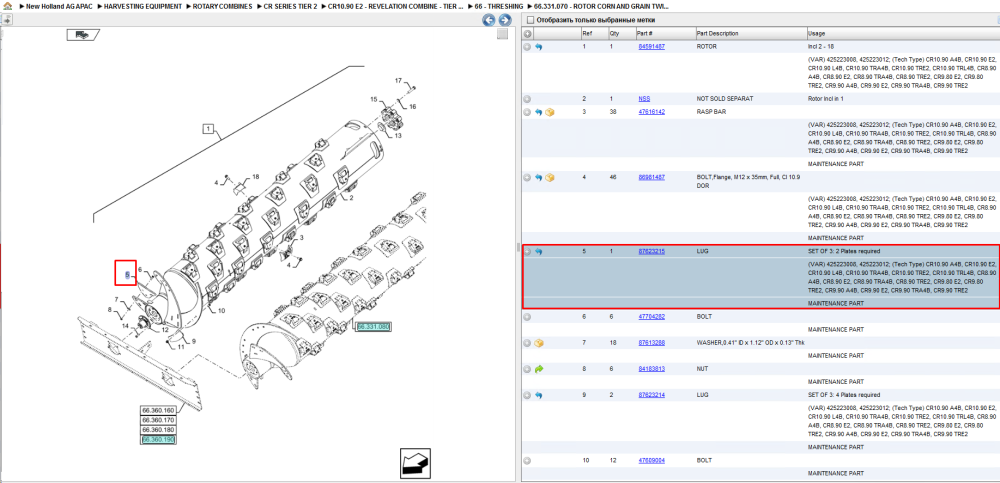Click the large black arrow icon below the diagram
This screenshot has width=1000, height=483.
tap(415, 464)
